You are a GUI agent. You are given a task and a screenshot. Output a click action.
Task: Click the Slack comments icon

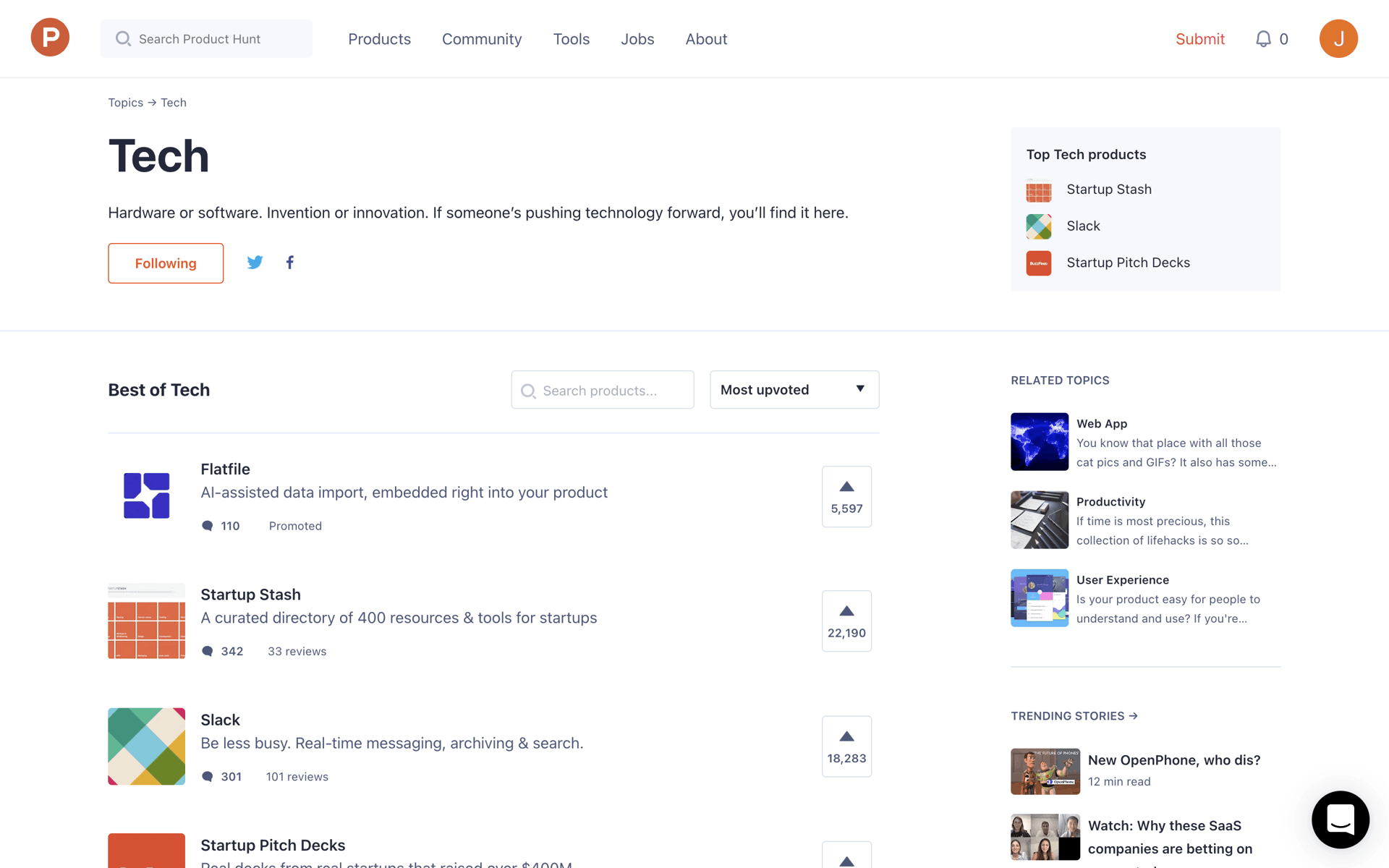pyautogui.click(x=208, y=777)
